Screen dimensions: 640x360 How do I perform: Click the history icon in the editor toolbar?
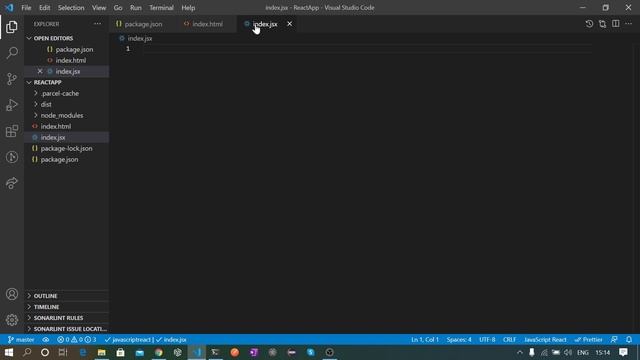click(589, 24)
